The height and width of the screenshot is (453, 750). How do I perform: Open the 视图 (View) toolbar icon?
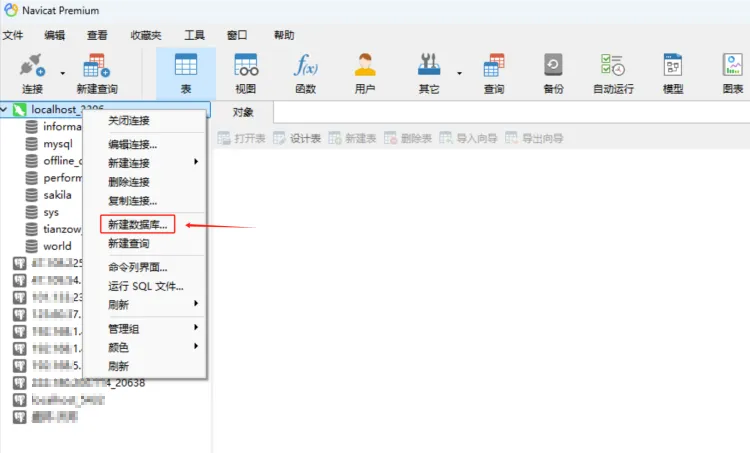click(246, 73)
